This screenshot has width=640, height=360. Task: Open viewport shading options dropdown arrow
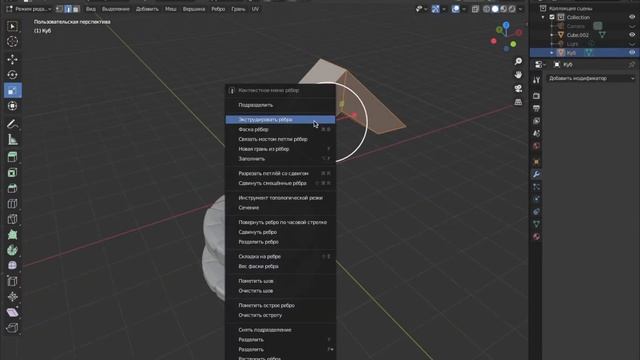520,9
